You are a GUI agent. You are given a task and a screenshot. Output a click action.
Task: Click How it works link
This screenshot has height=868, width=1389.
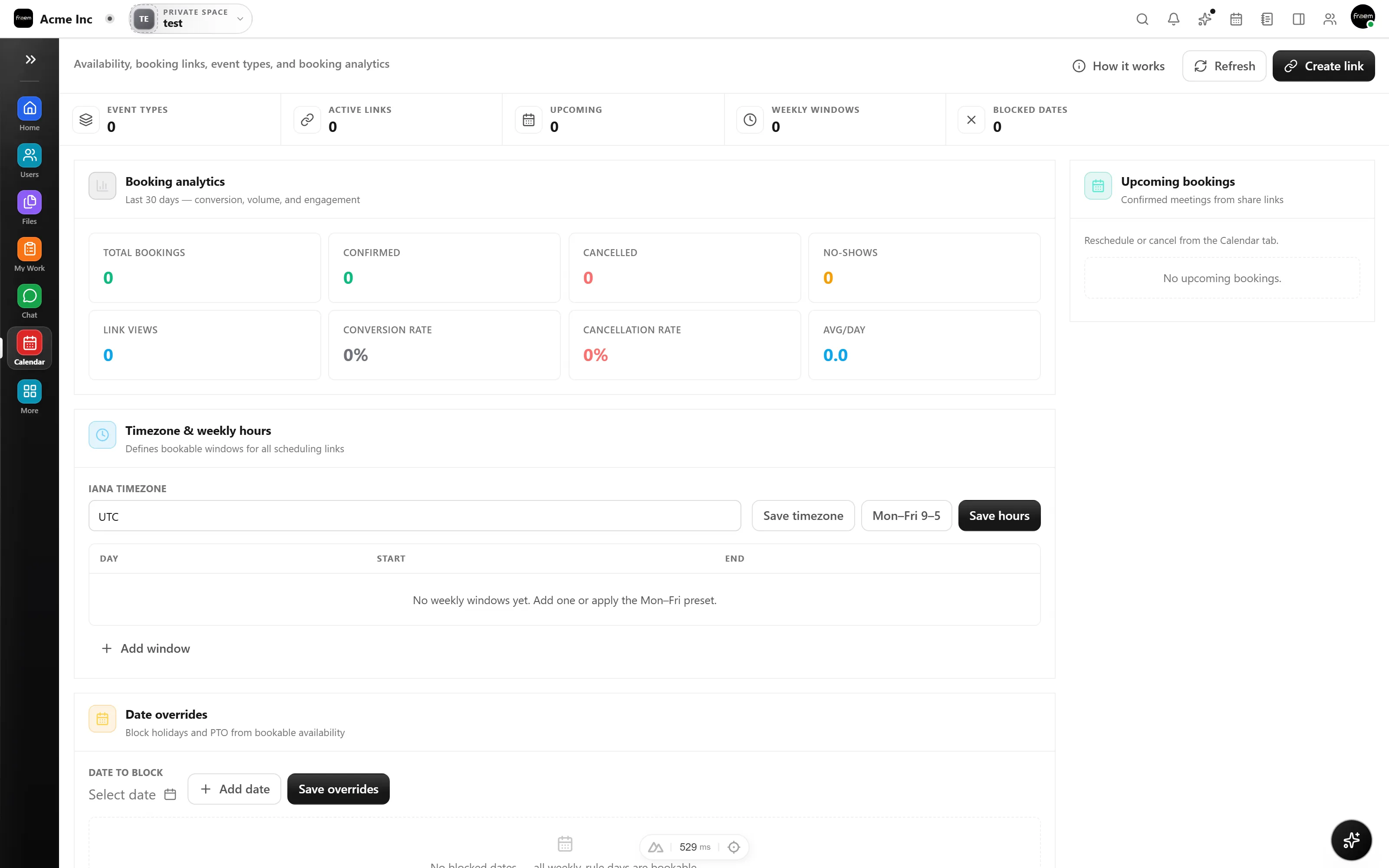pyautogui.click(x=1118, y=66)
